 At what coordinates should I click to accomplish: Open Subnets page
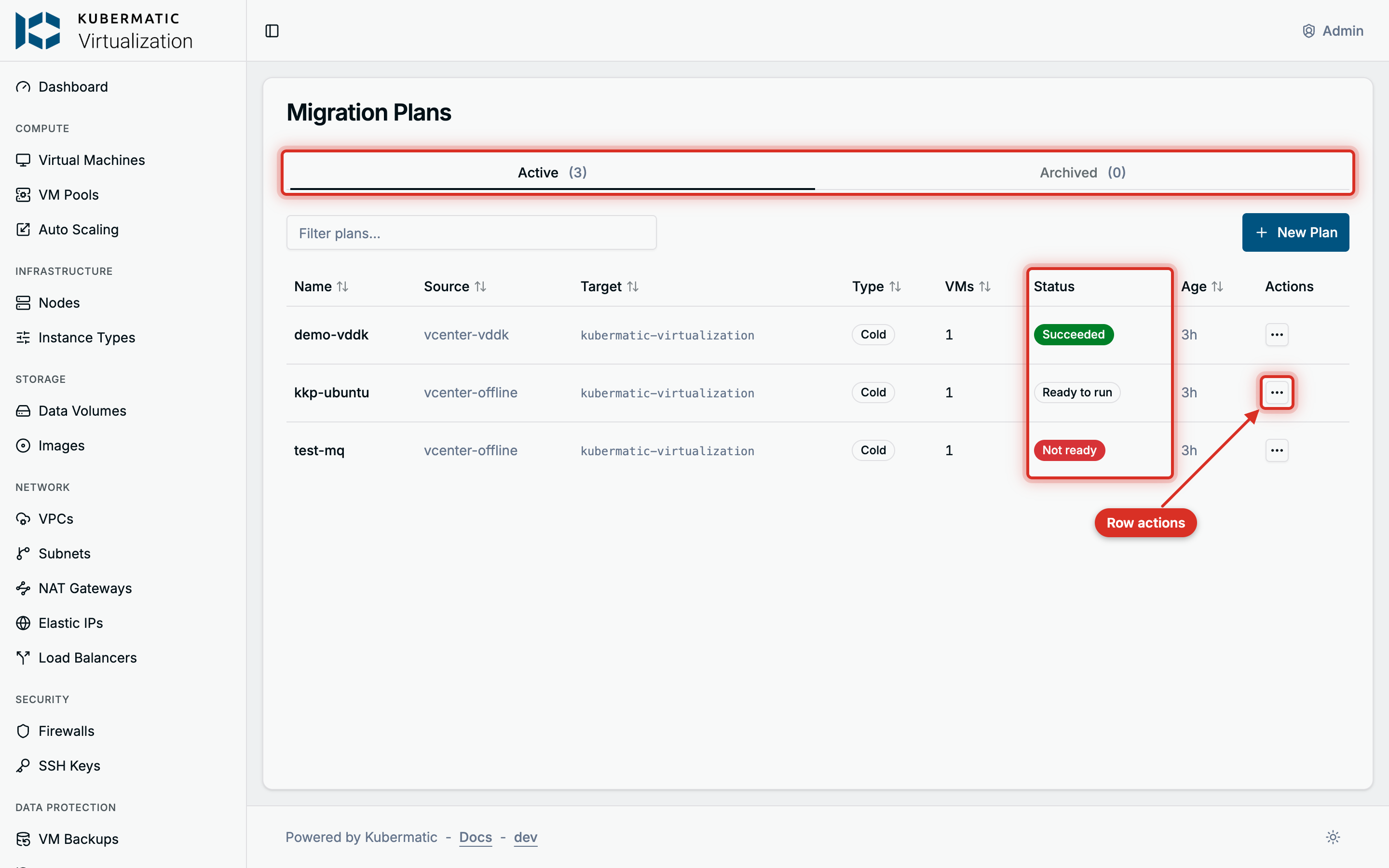click(54, 554)
